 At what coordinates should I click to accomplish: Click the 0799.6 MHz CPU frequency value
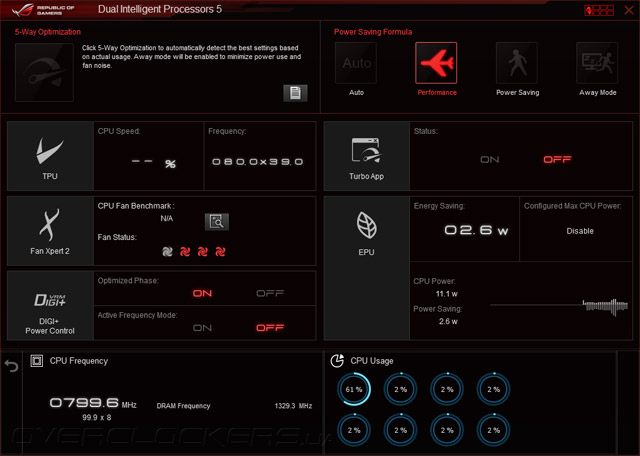(x=93, y=403)
